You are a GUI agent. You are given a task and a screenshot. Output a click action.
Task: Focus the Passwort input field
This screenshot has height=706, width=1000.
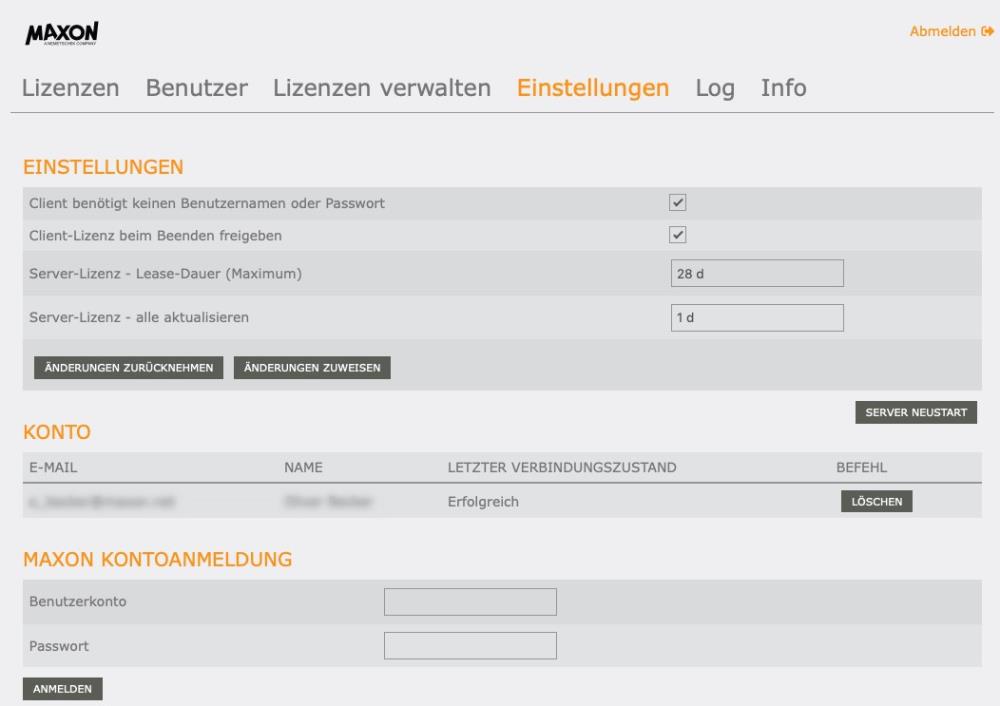point(470,646)
